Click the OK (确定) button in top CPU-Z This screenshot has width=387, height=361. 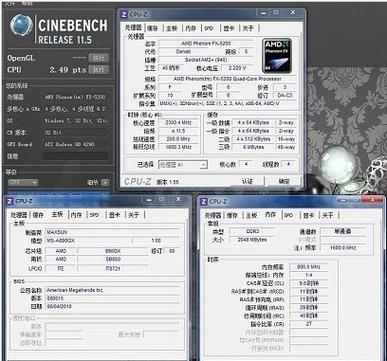[x=284, y=181]
